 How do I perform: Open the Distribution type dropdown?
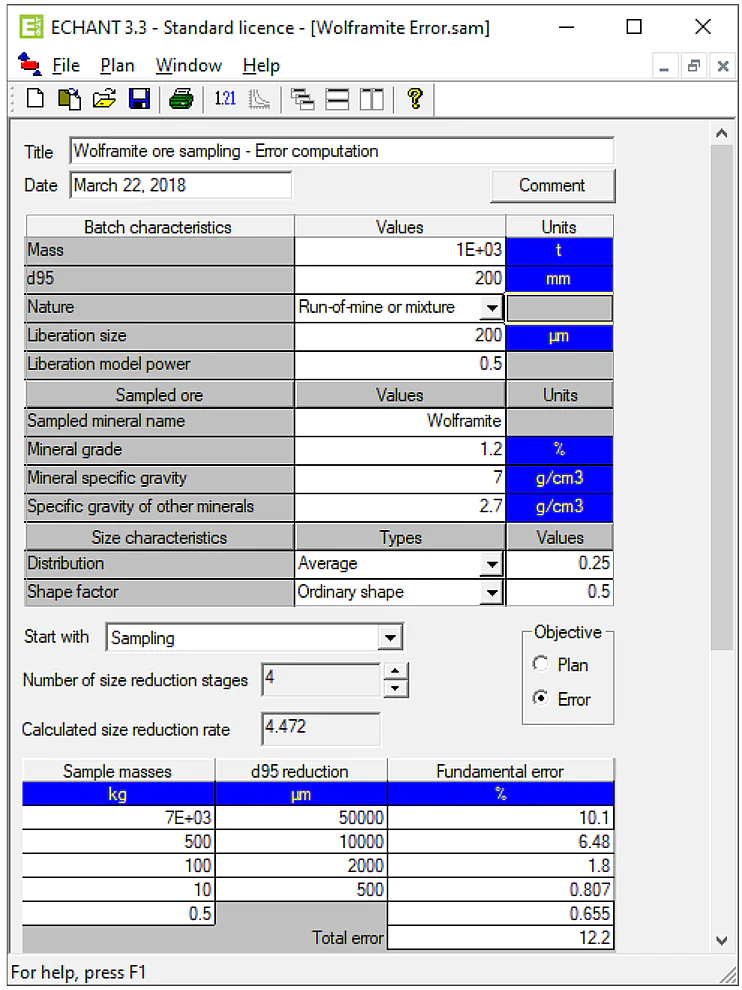tap(491, 564)
